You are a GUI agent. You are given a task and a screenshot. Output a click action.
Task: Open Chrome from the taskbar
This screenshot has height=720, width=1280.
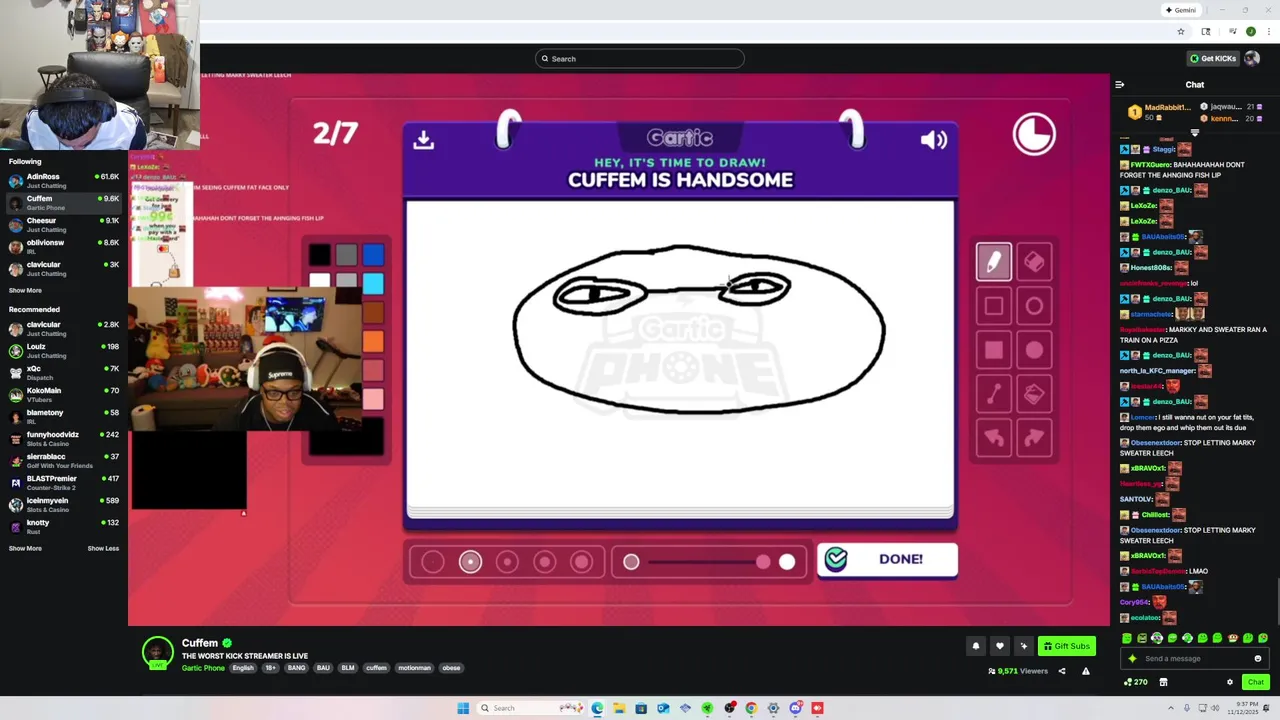751,708
